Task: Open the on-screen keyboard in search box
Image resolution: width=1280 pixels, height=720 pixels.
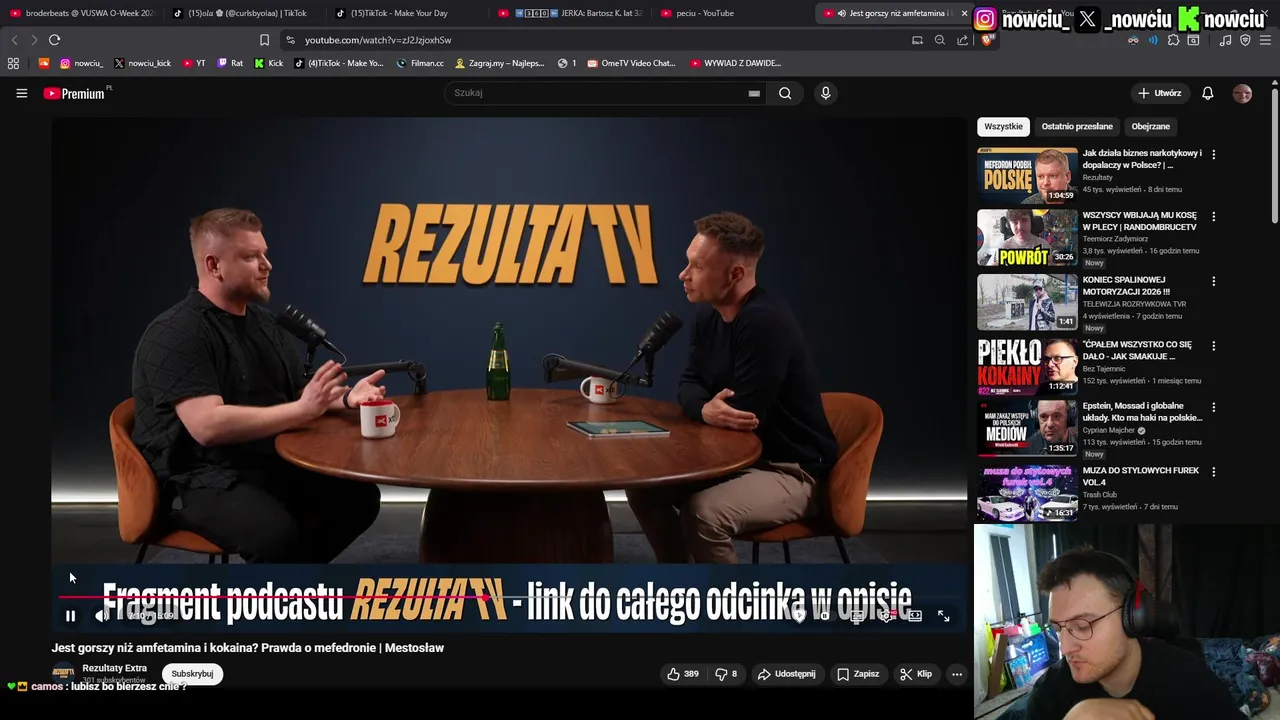Action: 754,93
